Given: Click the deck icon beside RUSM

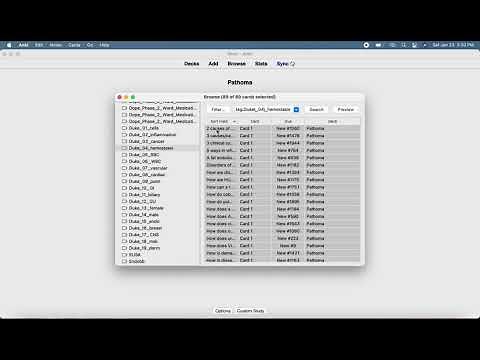Looking at the screenshot, I should pos(124,255).
